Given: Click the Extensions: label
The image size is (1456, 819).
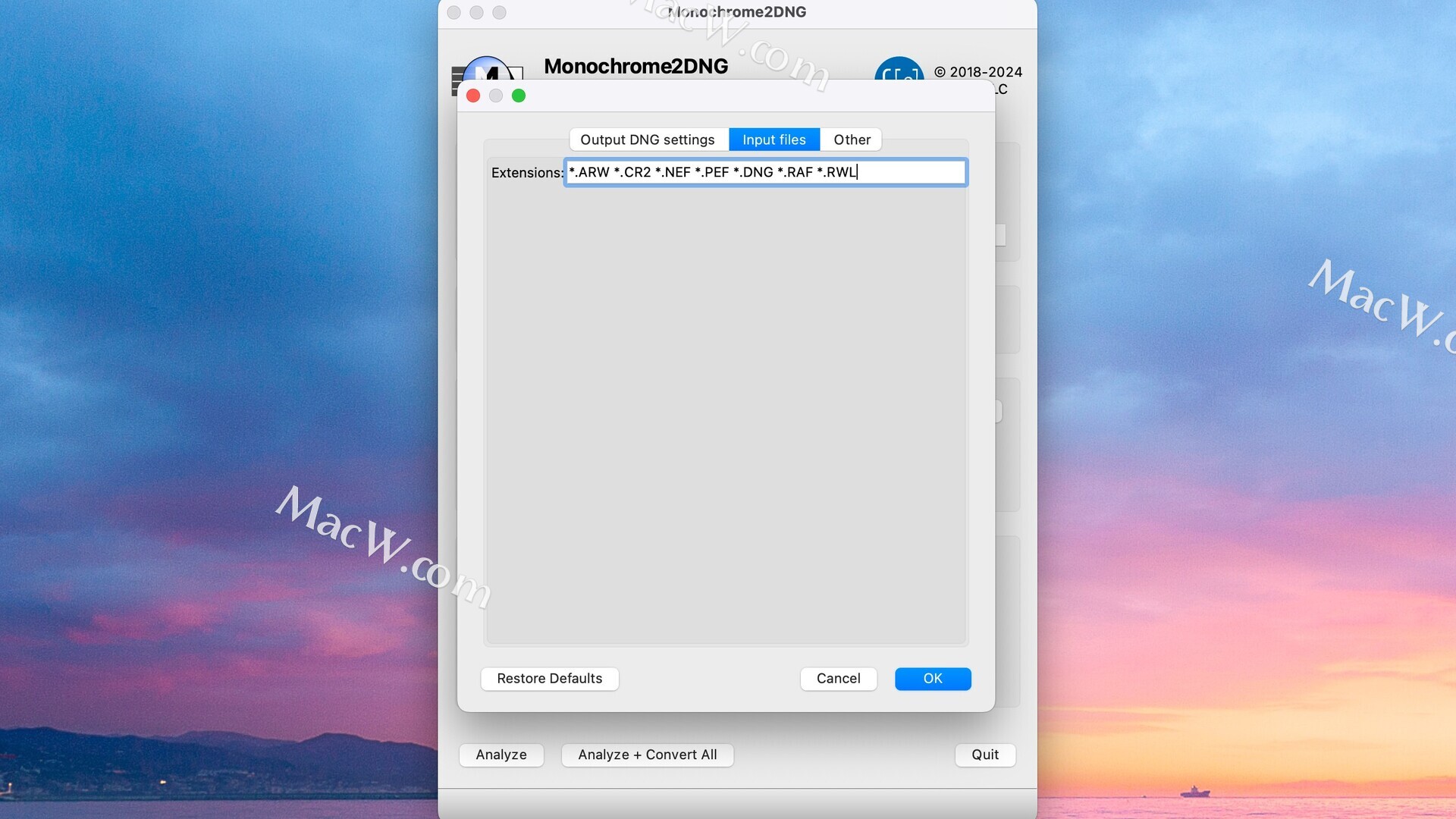Looking at the screenshot, I should pyautogui.click(x=527, y=173).
